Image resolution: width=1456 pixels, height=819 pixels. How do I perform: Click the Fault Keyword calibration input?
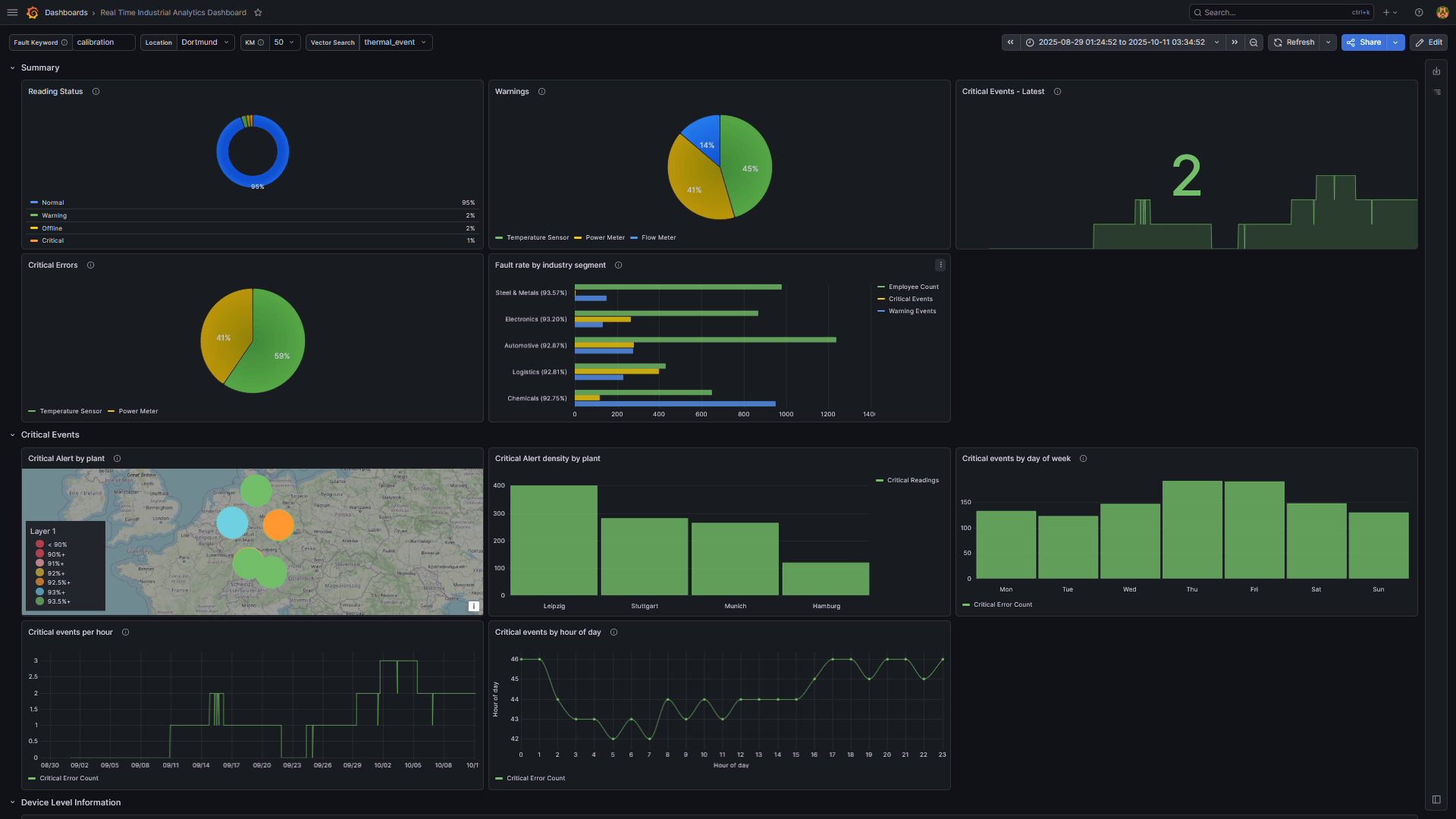(x=104, y=42)
